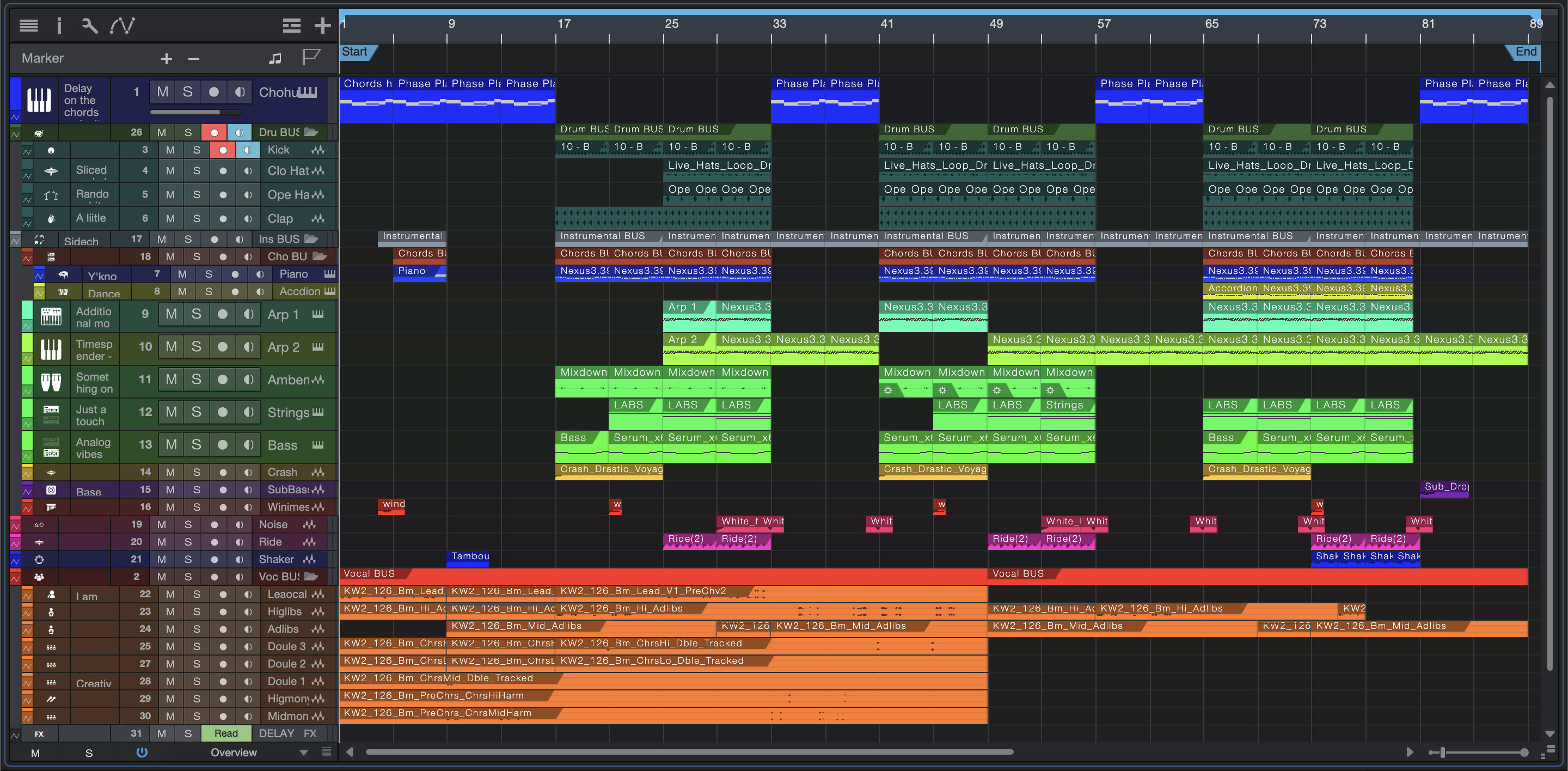Click the global solo S button
Viewport: 1568px width, 771px height.
pyautogui.click(x=89, y=752)
